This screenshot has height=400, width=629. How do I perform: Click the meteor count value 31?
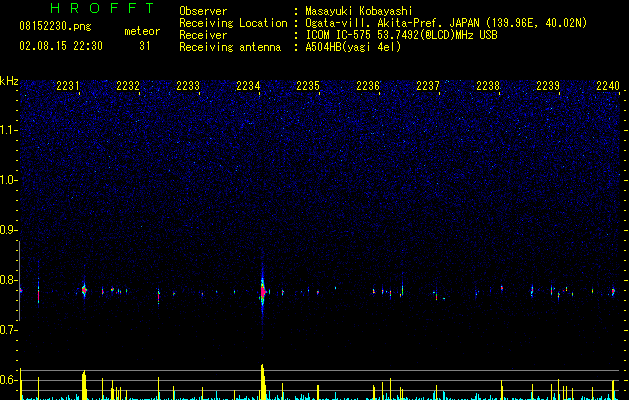145,46
